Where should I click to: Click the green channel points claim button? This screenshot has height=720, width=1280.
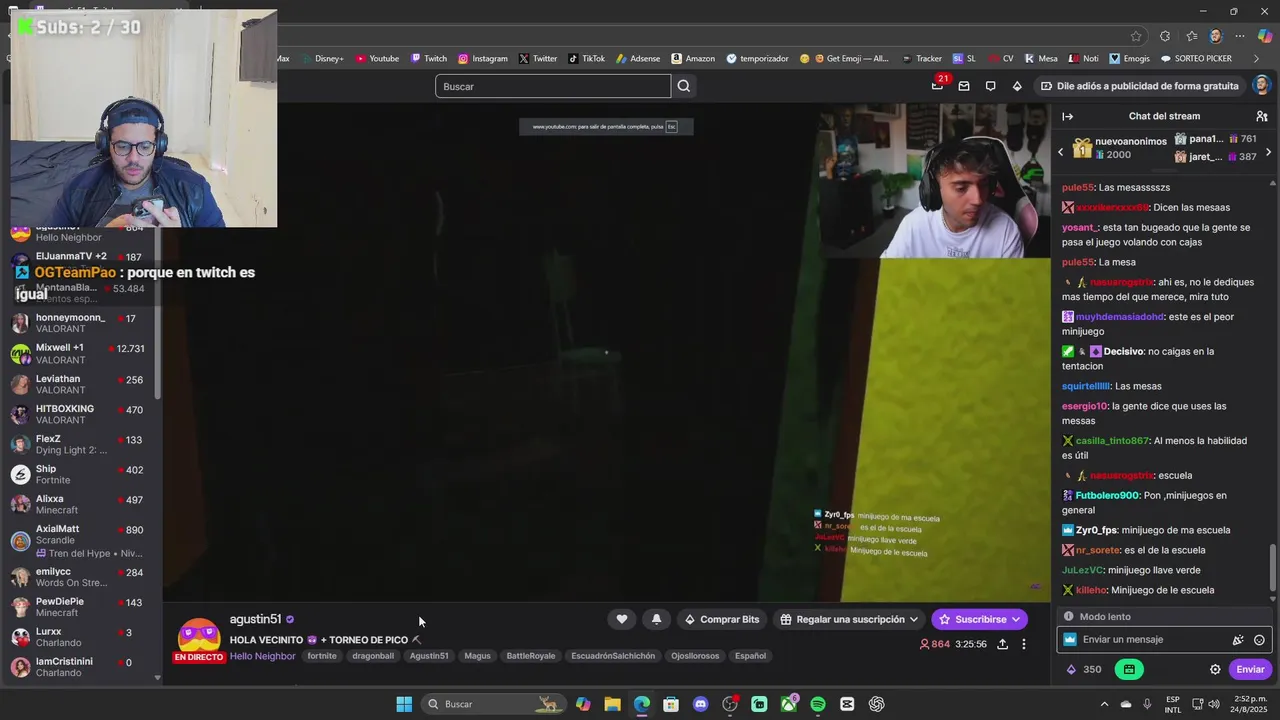coord(1129,669)
